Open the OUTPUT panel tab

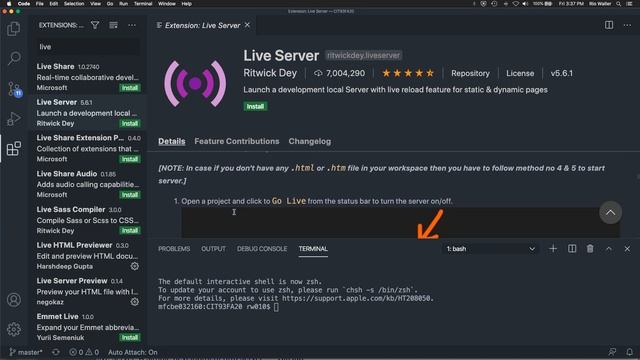[x=213, y=249]
